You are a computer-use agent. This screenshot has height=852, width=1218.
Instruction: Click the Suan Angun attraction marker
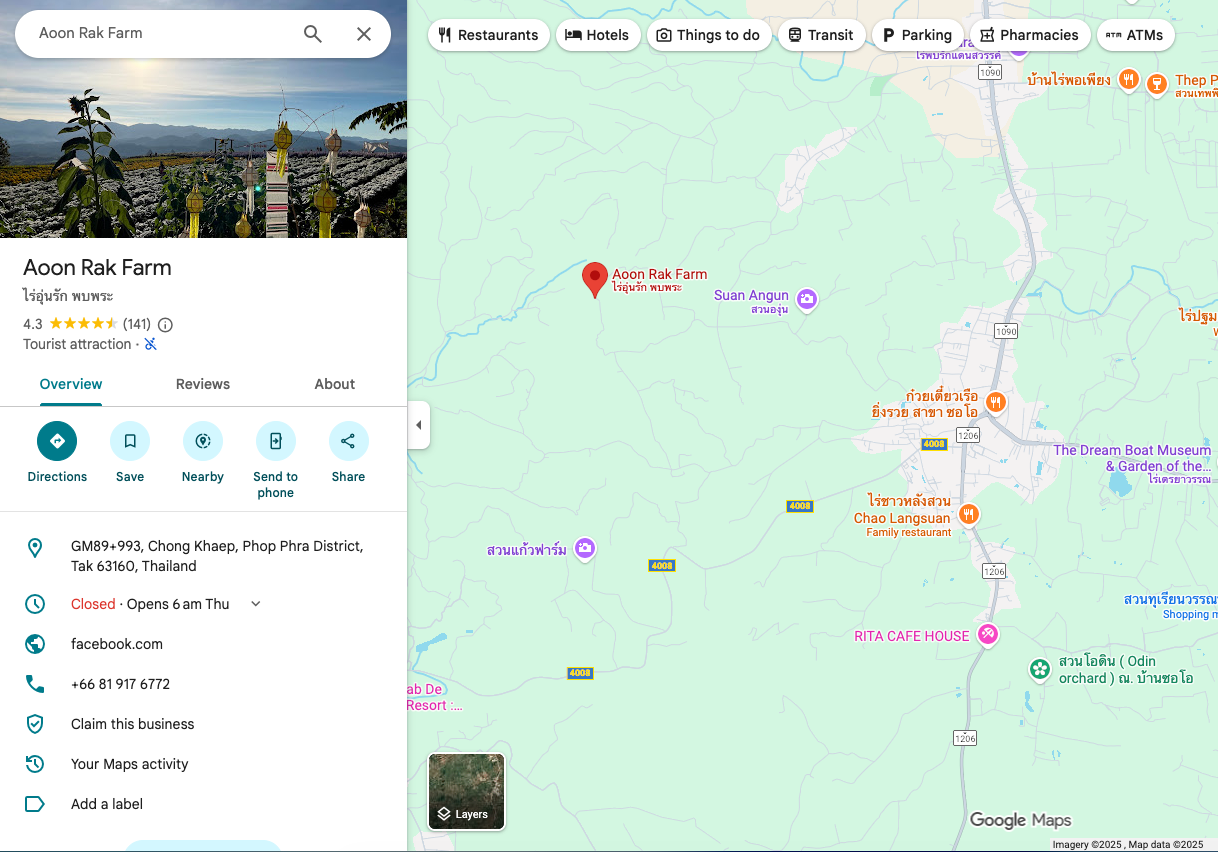point(807,298)
